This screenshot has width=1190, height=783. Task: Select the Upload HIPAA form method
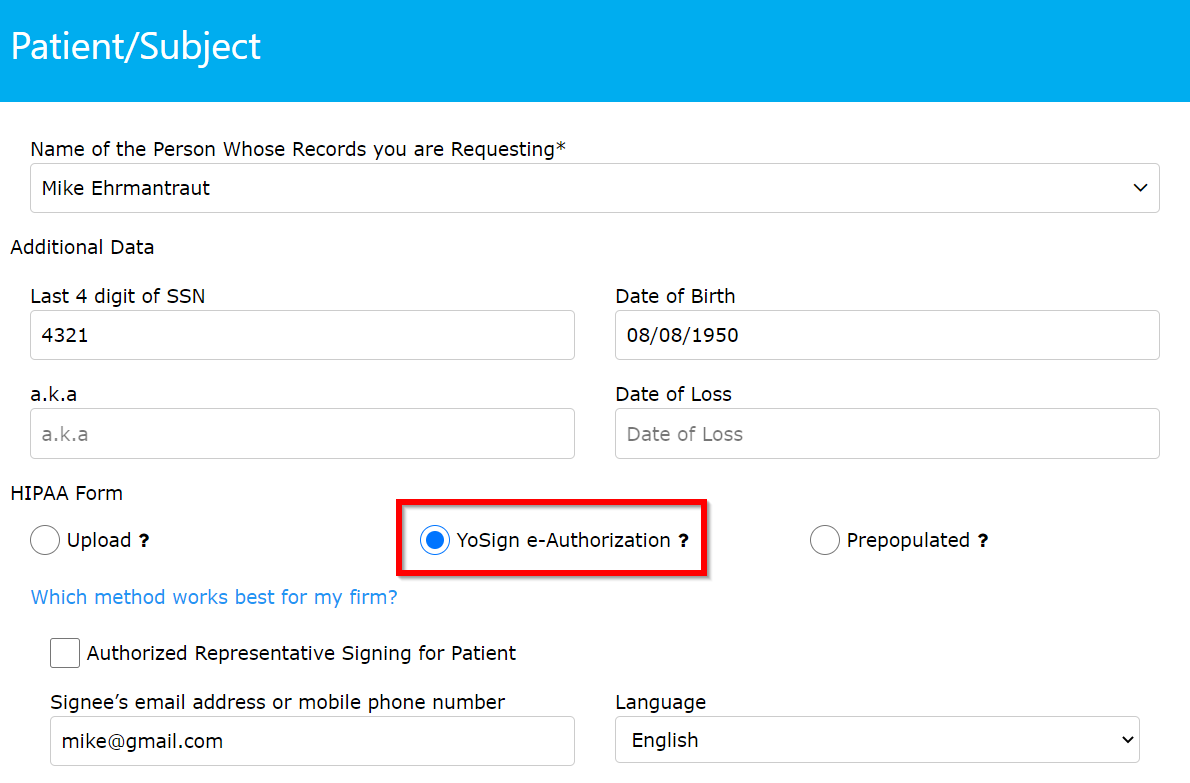(x=45, y=540)
